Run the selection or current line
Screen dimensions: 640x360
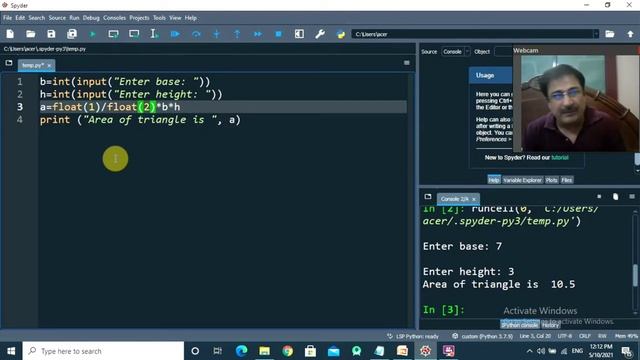point(154,34)
